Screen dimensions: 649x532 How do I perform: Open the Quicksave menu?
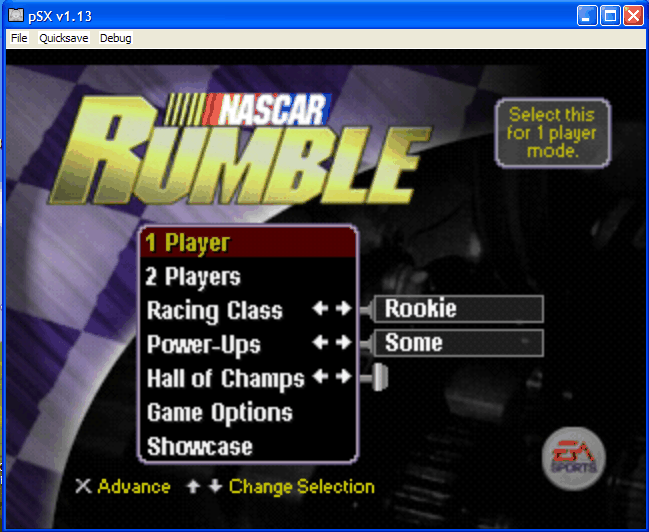(x=64, y=38)
